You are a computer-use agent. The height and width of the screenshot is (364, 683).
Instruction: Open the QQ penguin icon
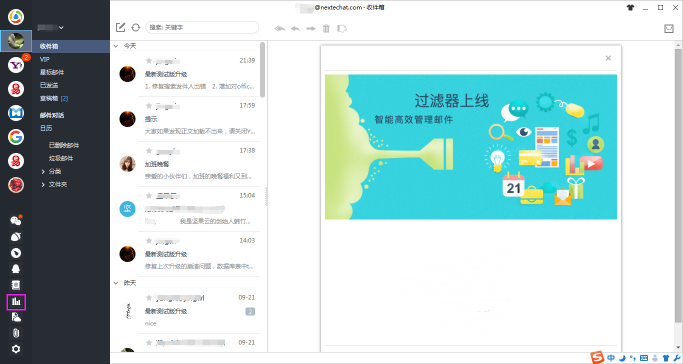(x=16, y=269)
